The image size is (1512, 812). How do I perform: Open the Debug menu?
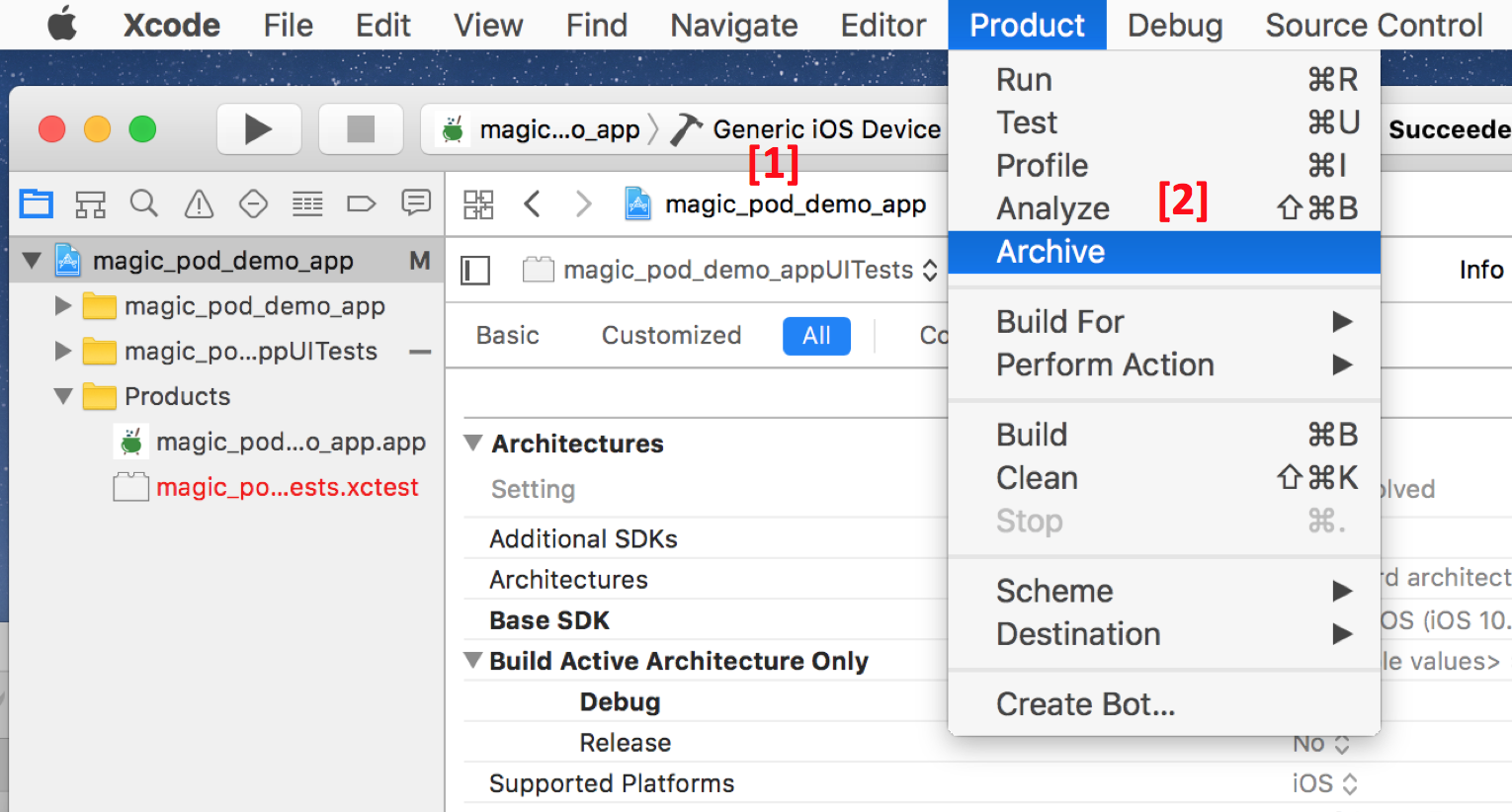(1175, 25)
